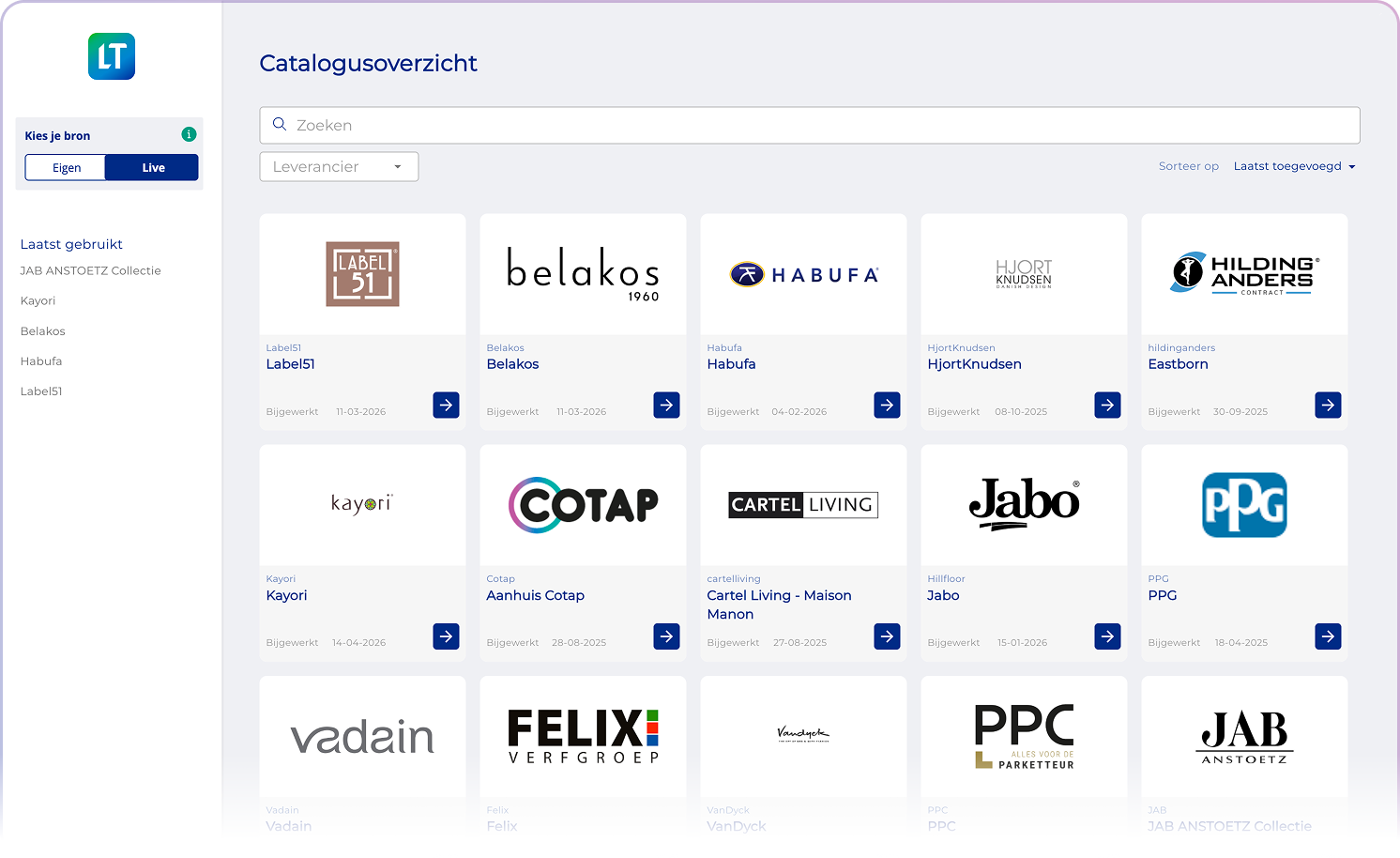The image size is (1400, 858).
Task: Open the Leverancier dropdown
Action: tap(338, 166)
